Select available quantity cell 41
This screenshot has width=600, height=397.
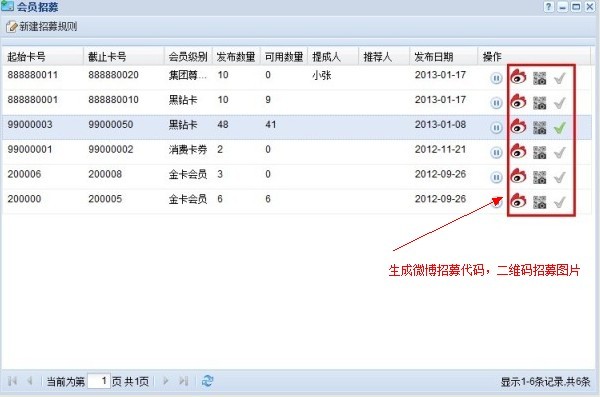pyautogui.click(x=271, y=124)
